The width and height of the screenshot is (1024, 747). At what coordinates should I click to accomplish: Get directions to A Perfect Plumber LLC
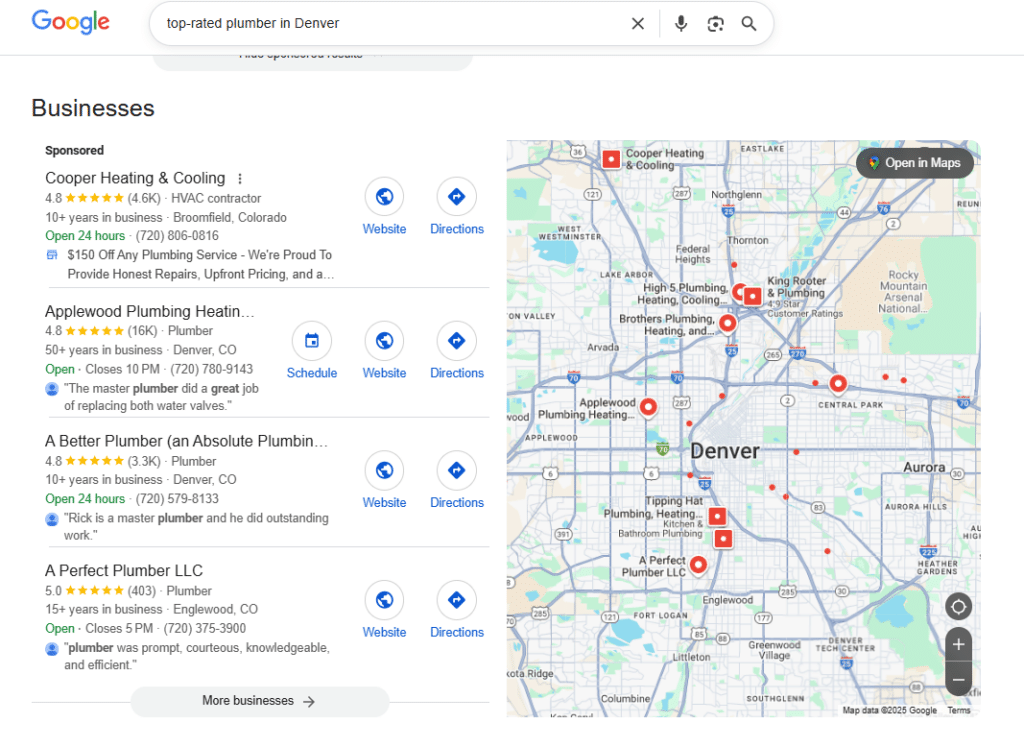(456, 610)
